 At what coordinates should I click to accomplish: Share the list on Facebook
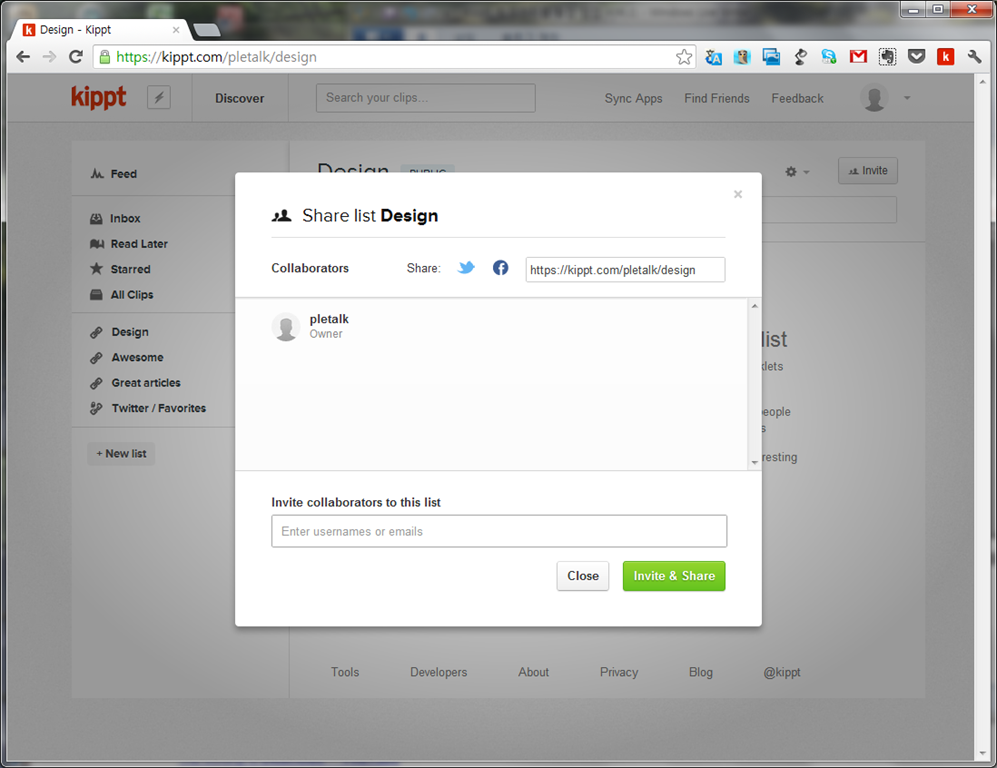(x=501, y=268)
